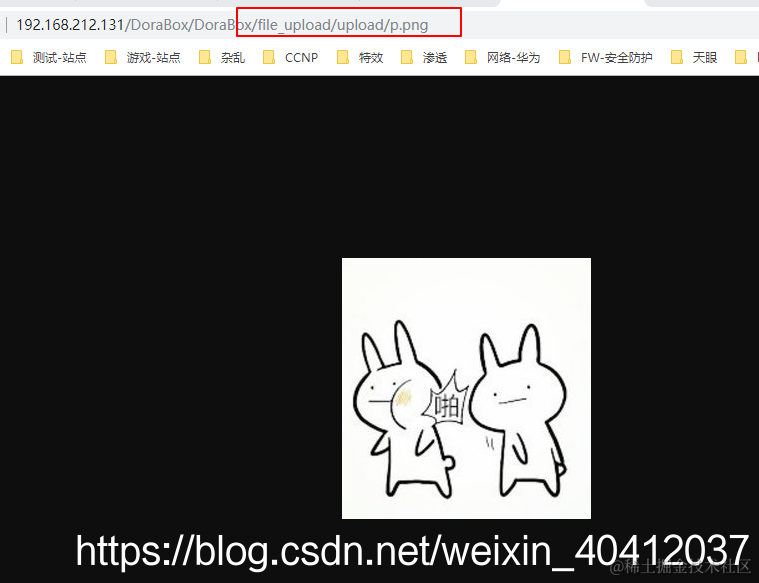Open the 渗透 bookmark folder
This screenshot has width=759, height=583.
click(424, 58)
